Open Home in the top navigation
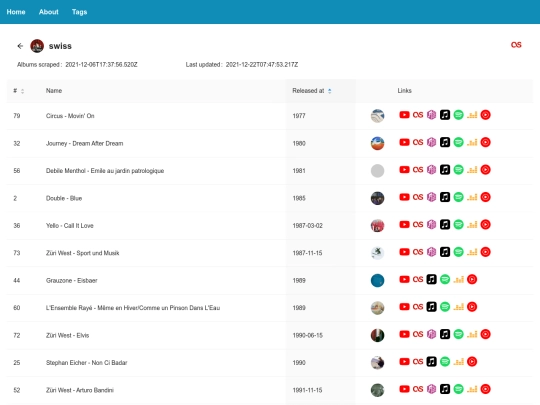This screenshot has height=405, width=540. (x=16, y=12)
